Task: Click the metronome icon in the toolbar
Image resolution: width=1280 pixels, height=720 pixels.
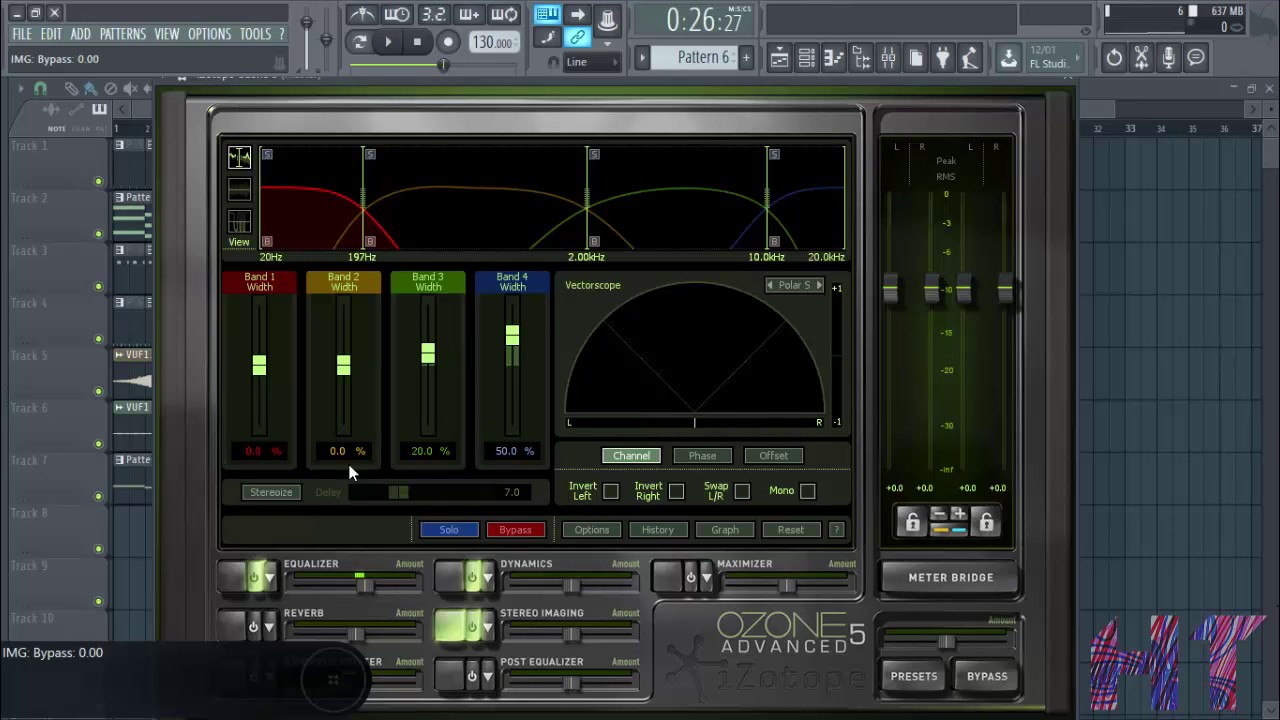Action: click(361, 14)
